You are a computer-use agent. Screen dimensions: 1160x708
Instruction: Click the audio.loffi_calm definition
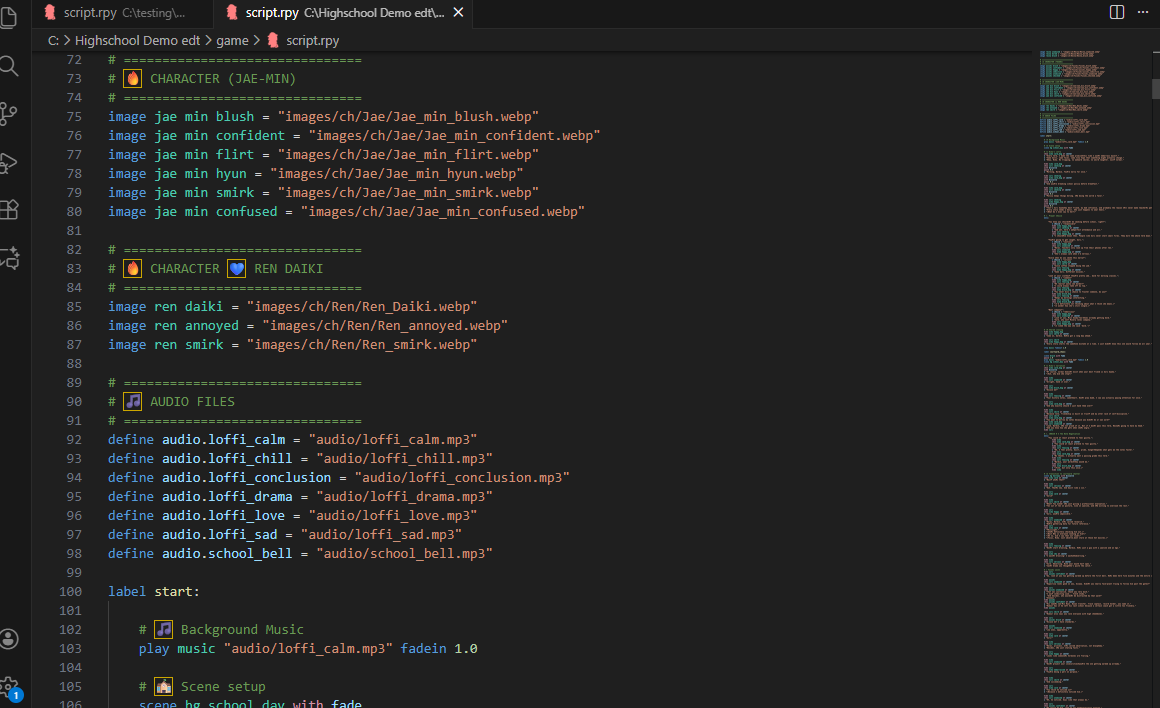click(x=223, y=439)
